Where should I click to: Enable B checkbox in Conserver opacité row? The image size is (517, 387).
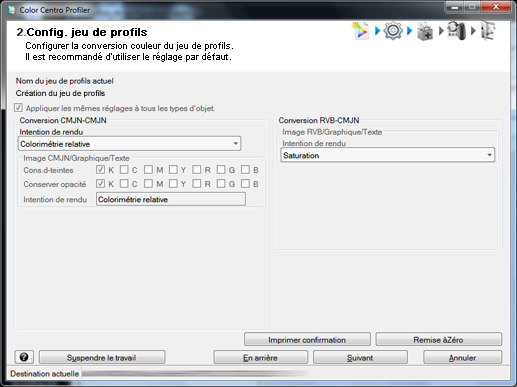click(245, 184)
